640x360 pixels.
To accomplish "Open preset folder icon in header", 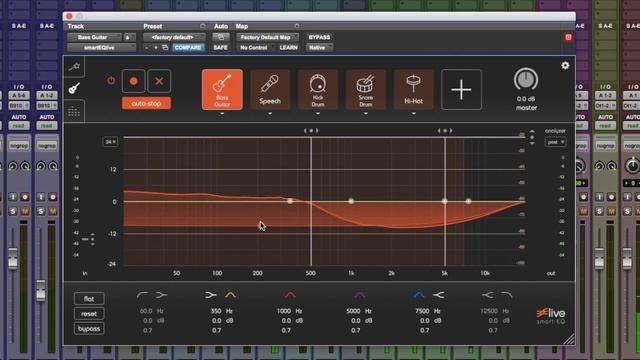I will tap(165, 48).
